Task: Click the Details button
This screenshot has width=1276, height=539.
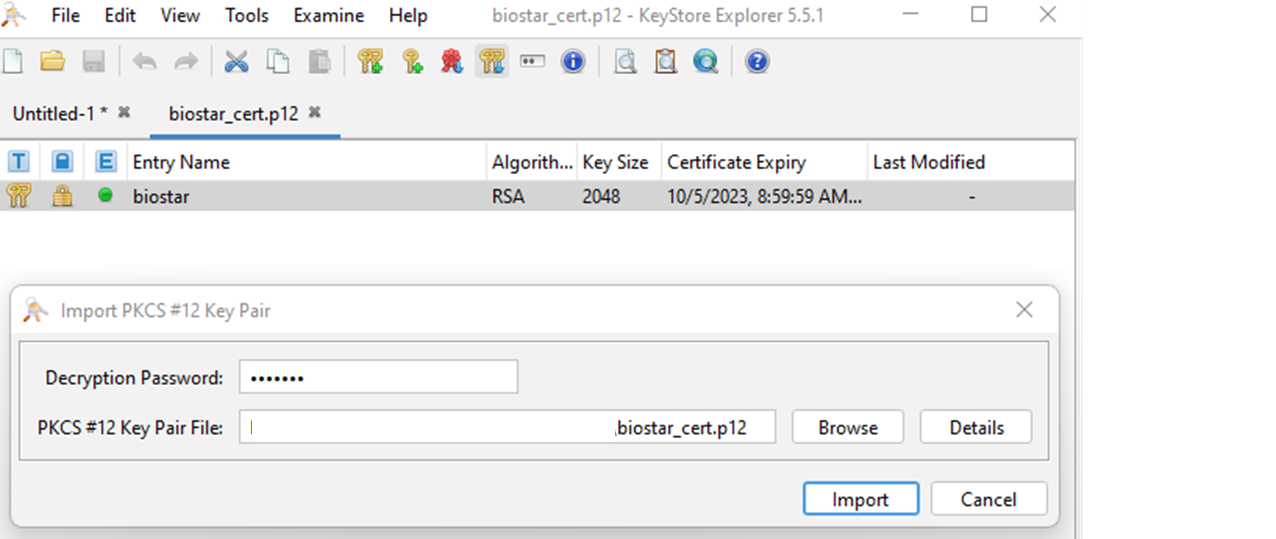Action: [977, 427]
